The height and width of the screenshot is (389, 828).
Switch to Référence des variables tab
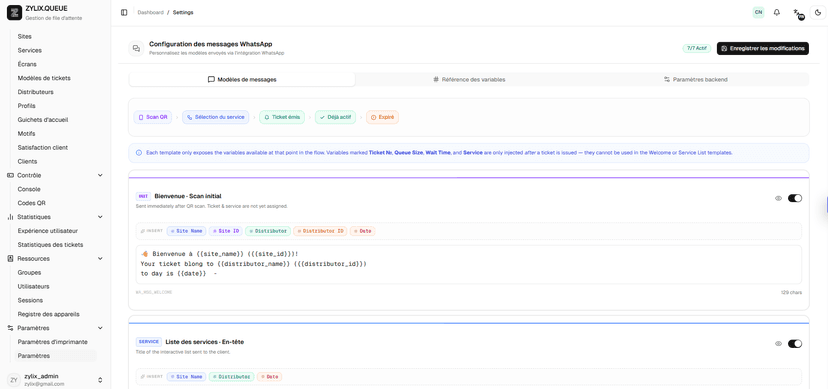point(469,80)
